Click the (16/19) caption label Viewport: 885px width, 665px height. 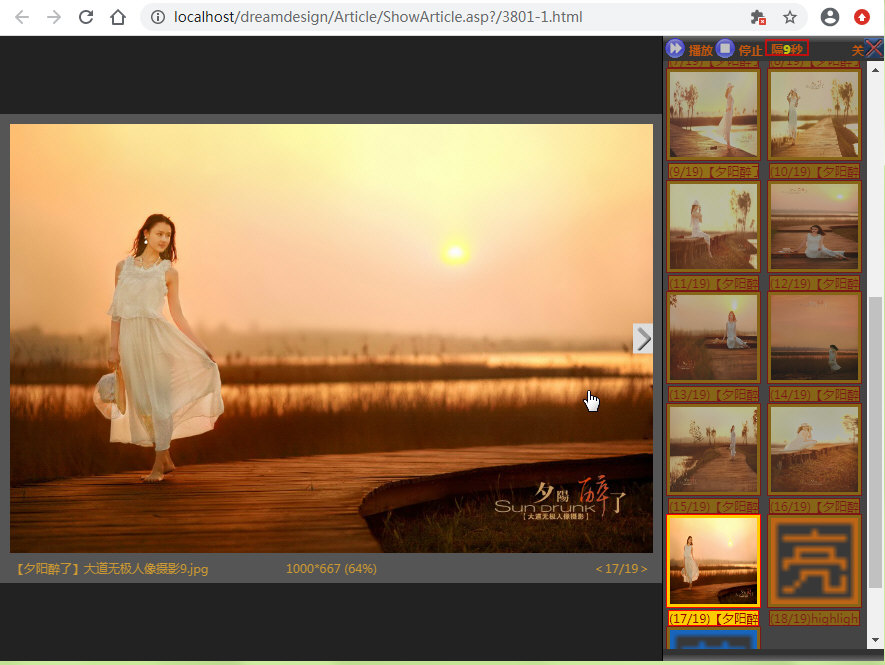(814, 506)
